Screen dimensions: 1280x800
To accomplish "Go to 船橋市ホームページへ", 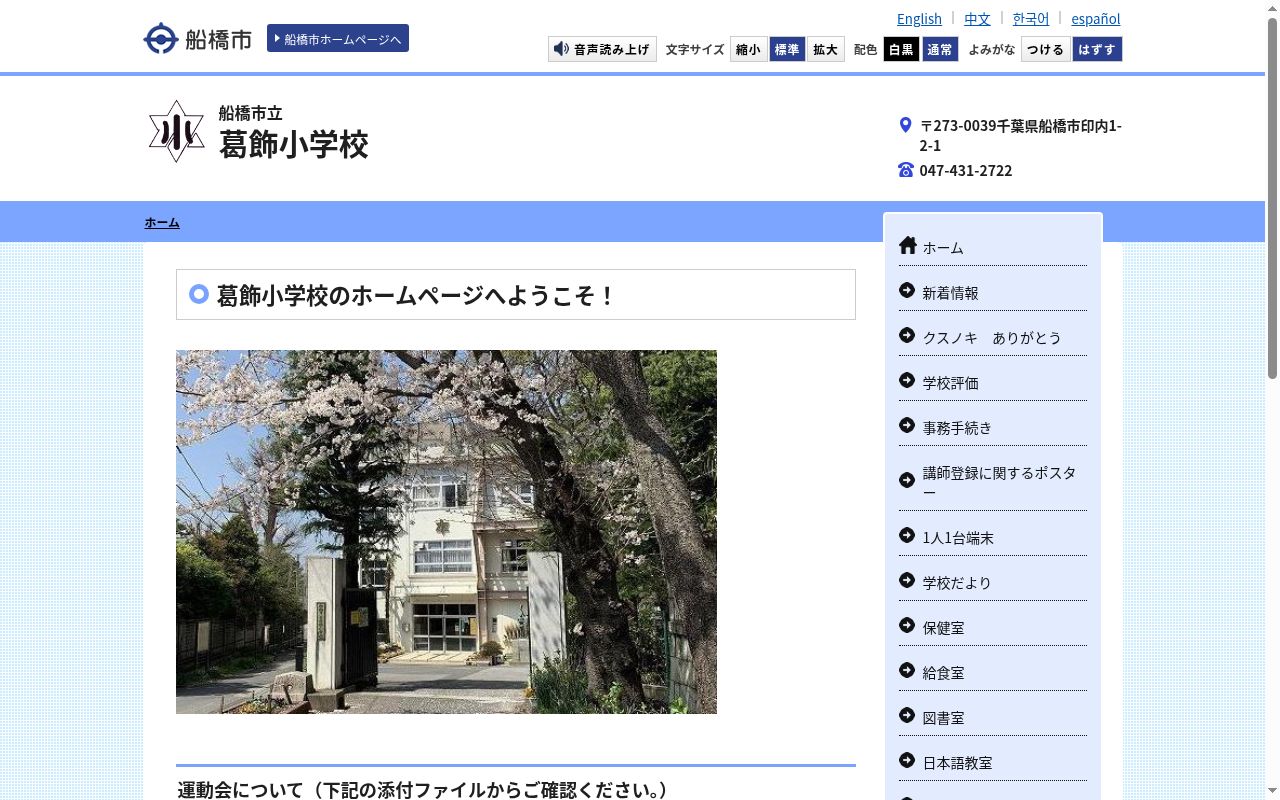I will (338, 38).
